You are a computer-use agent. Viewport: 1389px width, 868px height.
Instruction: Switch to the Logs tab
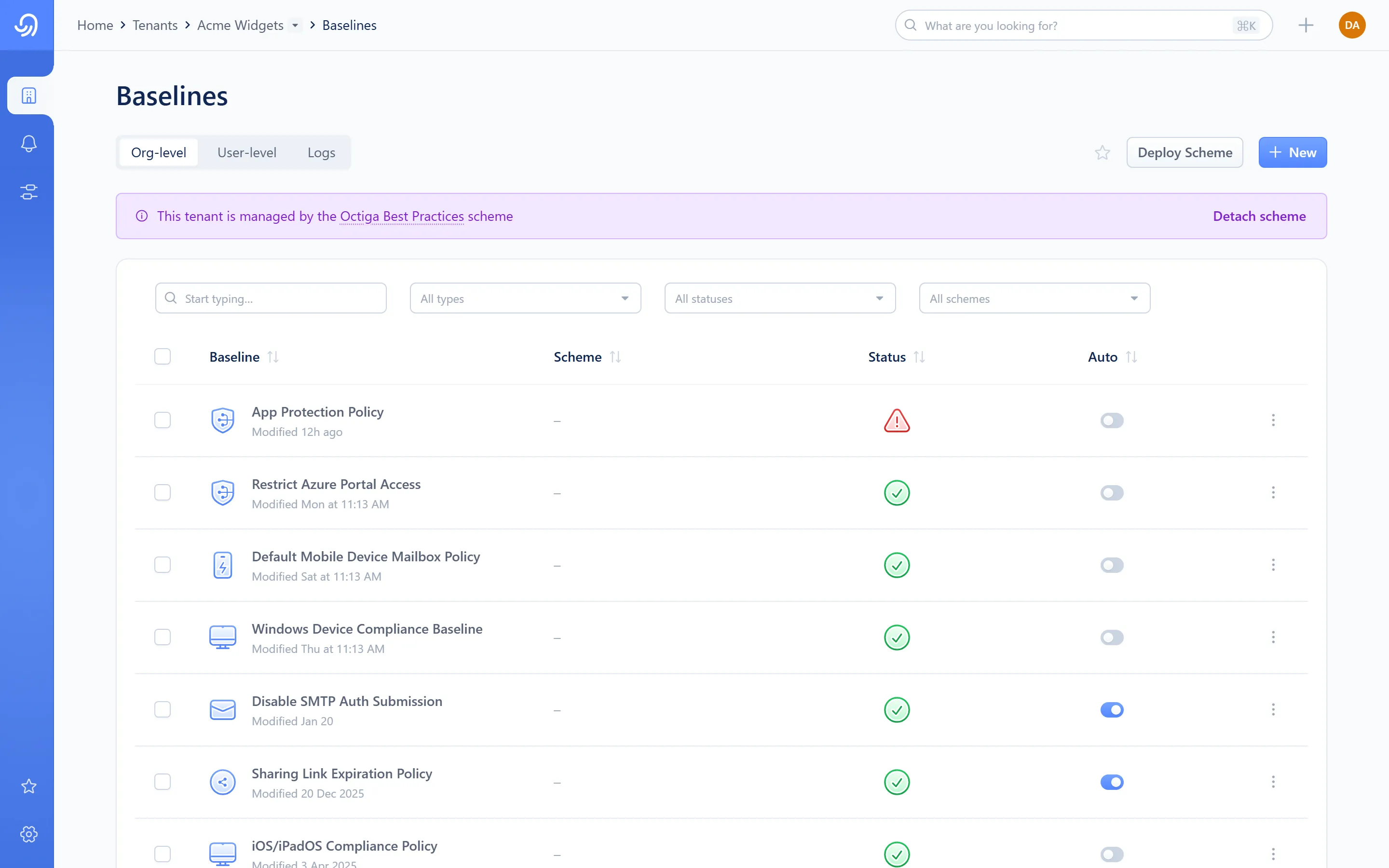(321, 153)
